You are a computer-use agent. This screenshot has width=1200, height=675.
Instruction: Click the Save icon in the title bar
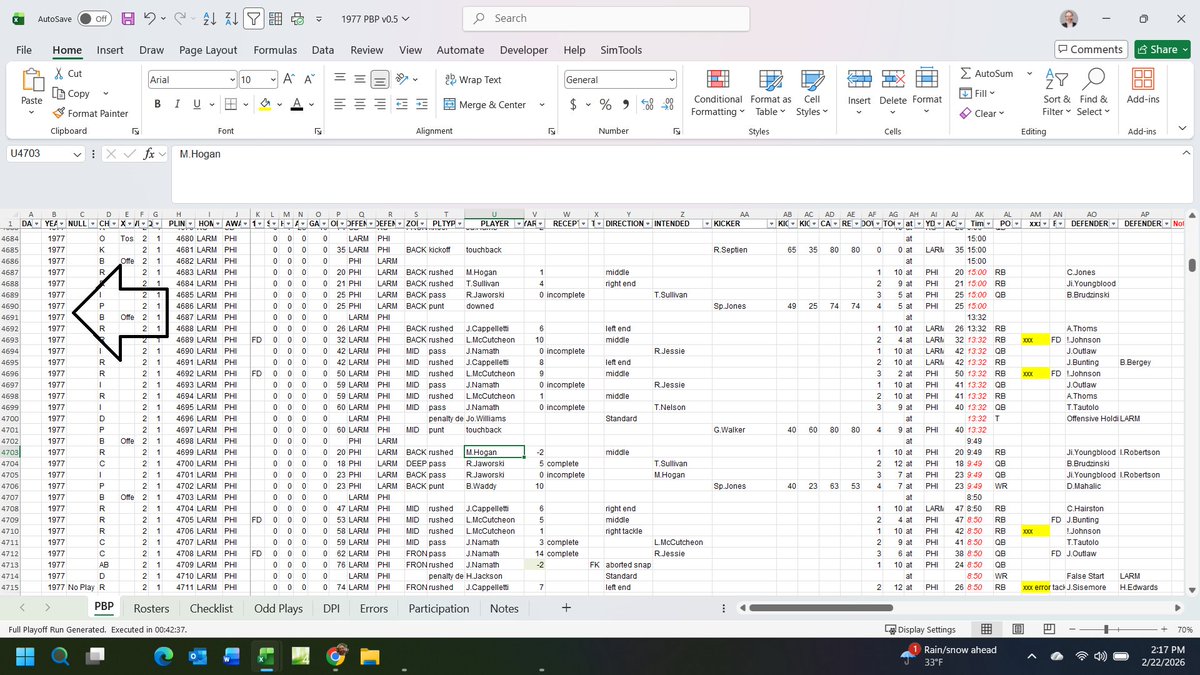point(127,18)
